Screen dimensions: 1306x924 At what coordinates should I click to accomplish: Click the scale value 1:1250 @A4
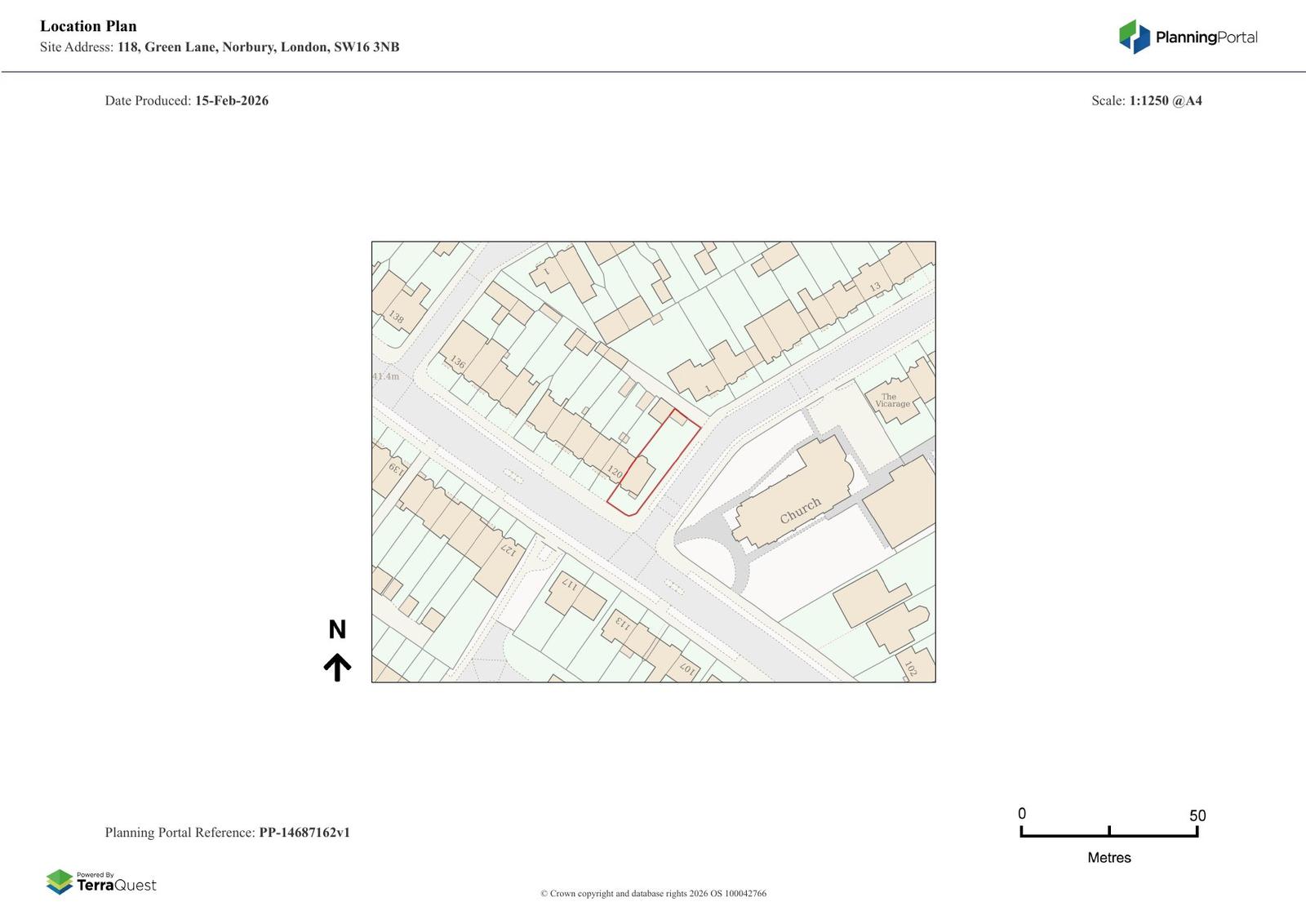[1165, 101]
